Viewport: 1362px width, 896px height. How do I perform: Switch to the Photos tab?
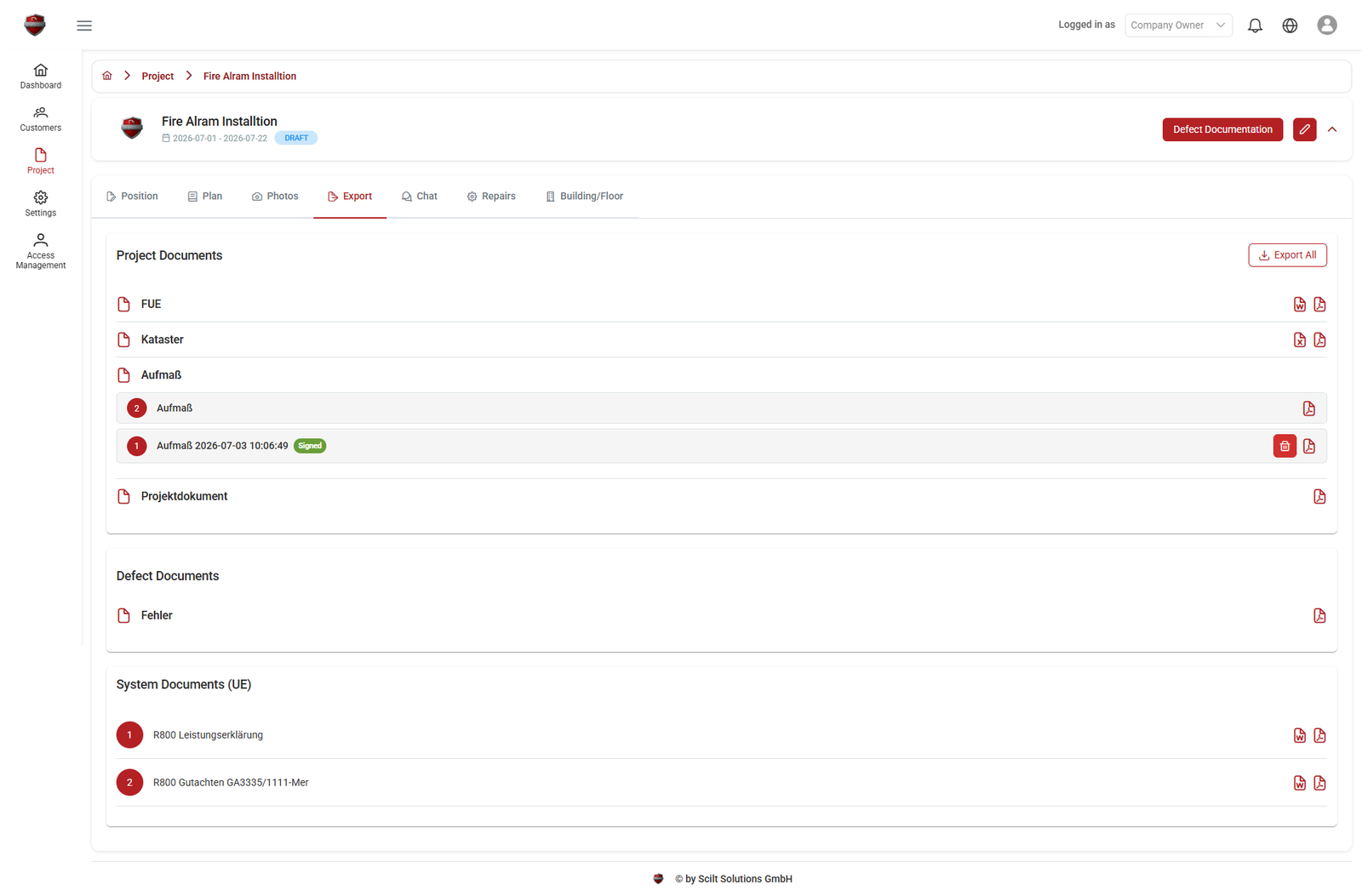(275, 197)
